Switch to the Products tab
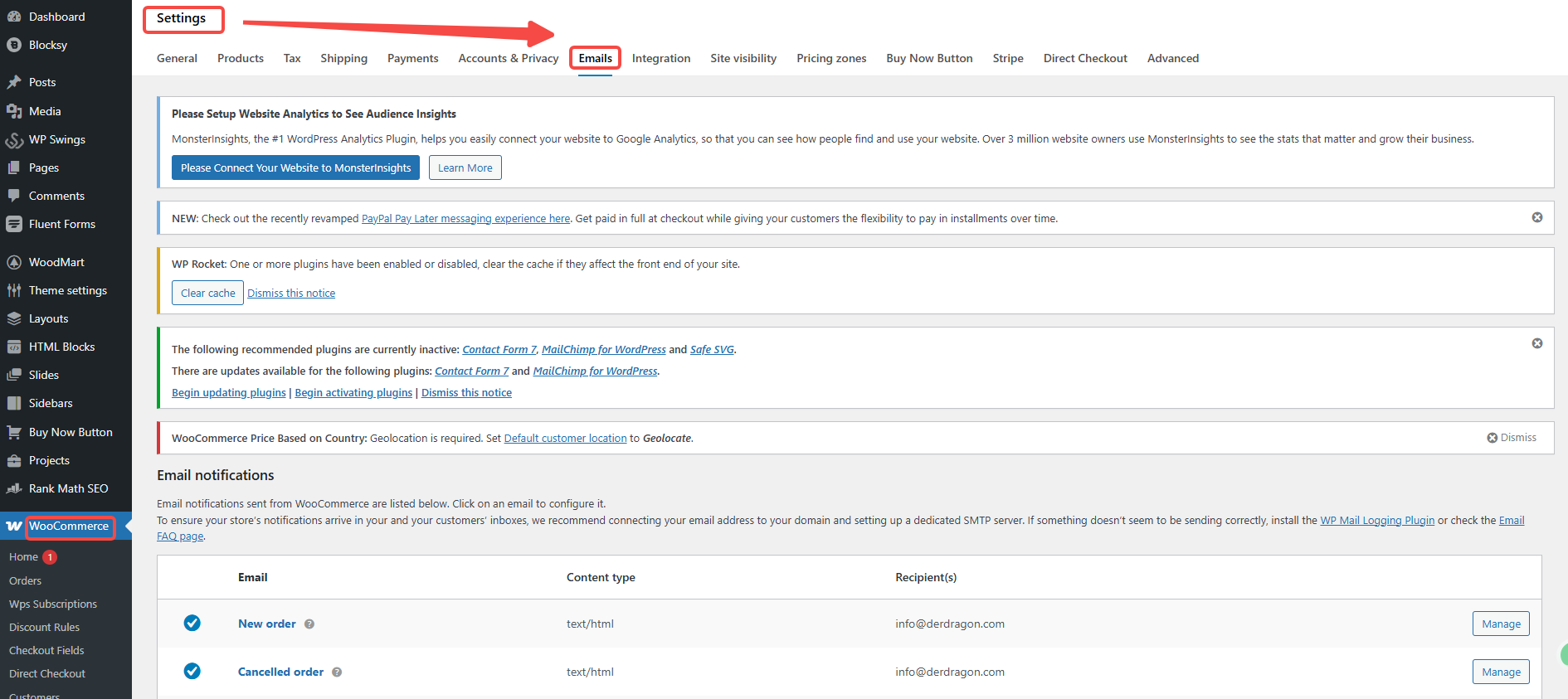Screen dimensions: 1568x699 tap(241, 58)
